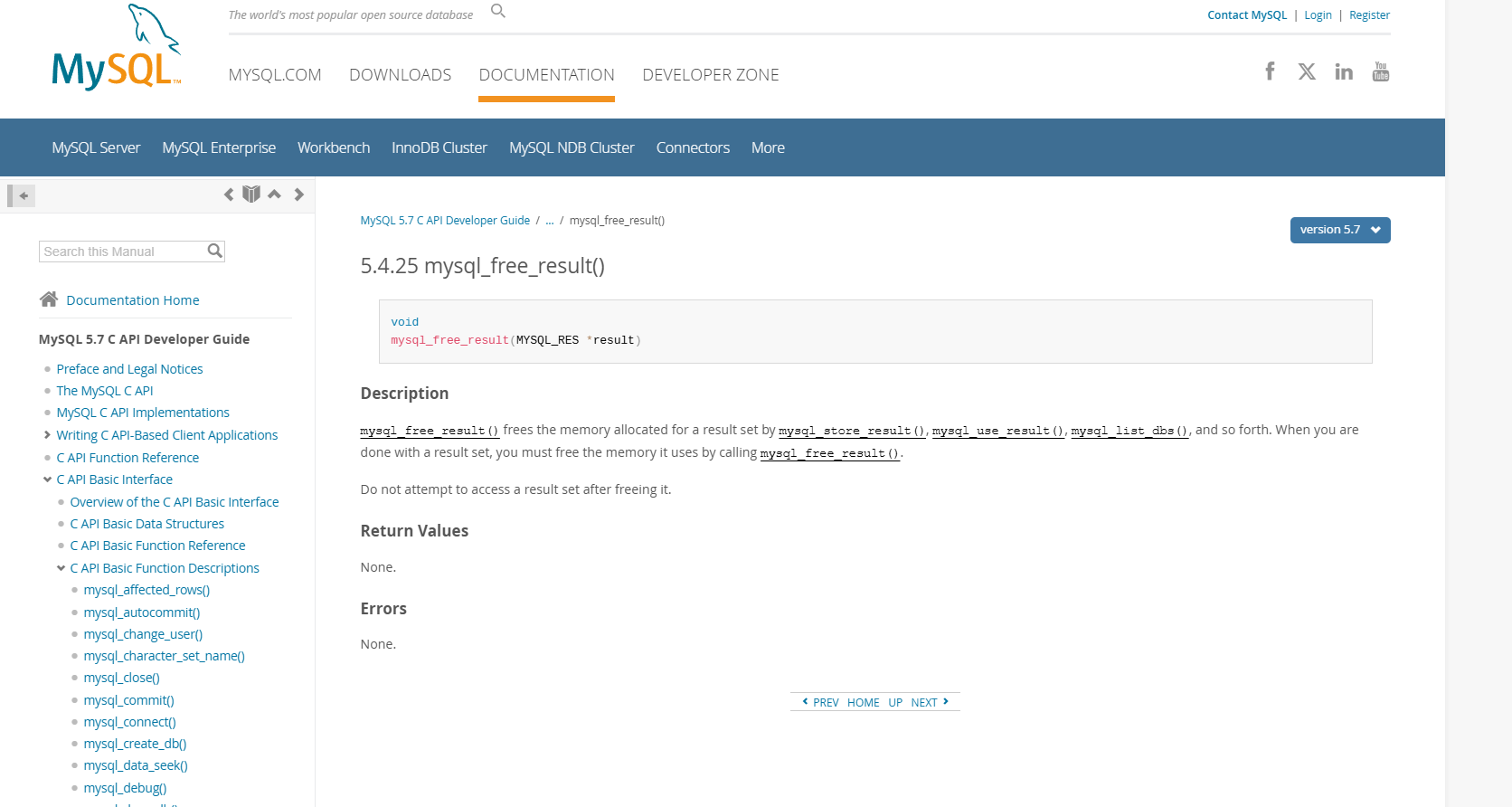The height and width of the screenshot is (807, 1512).
Task: Open the Connectors menu item
Action: click(692, 147)
